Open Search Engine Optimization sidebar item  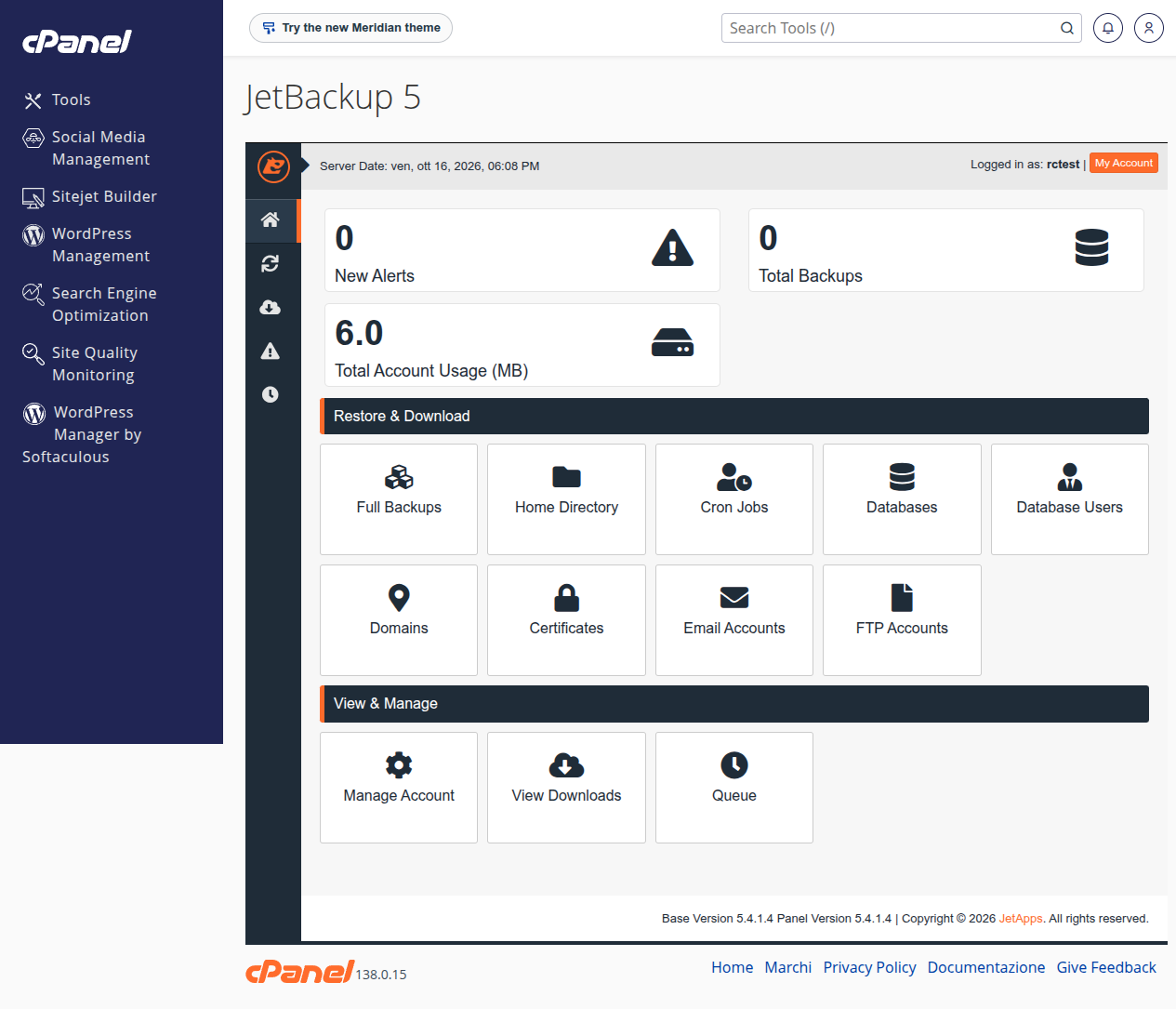(x=89, y=304)
